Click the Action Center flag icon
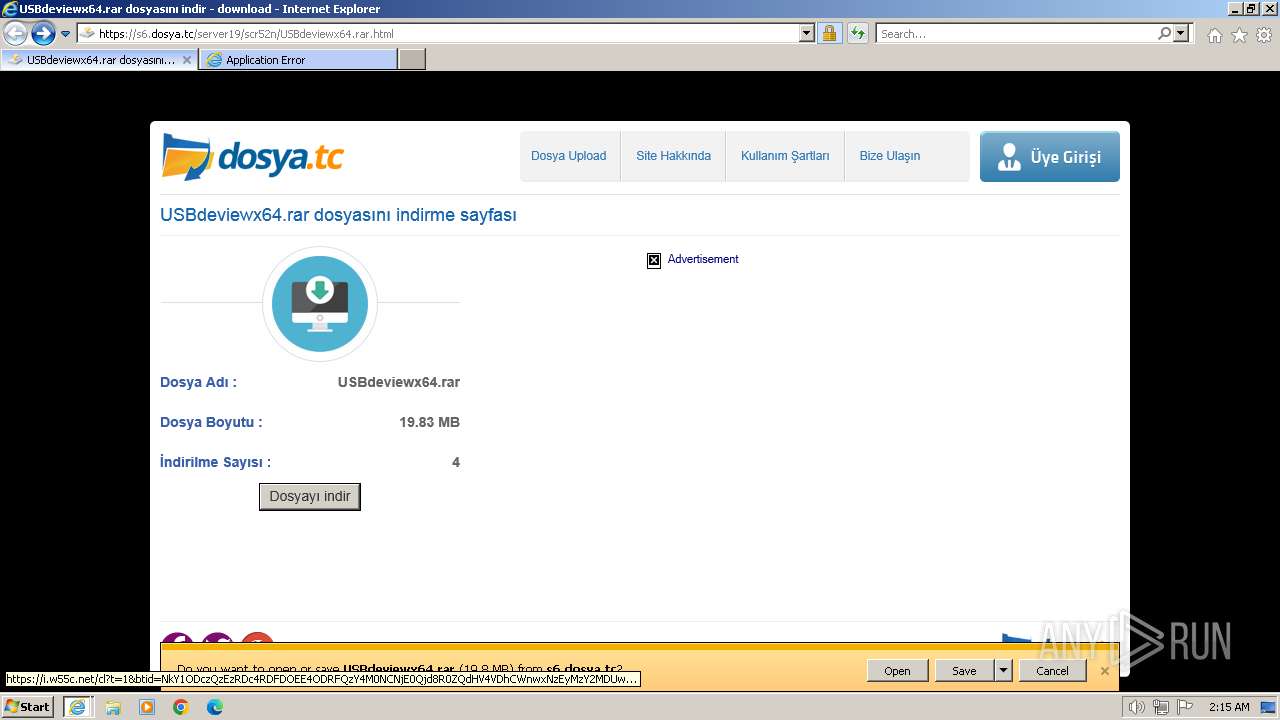Viewport: 1280px width, 720px height. [1185, 707]
